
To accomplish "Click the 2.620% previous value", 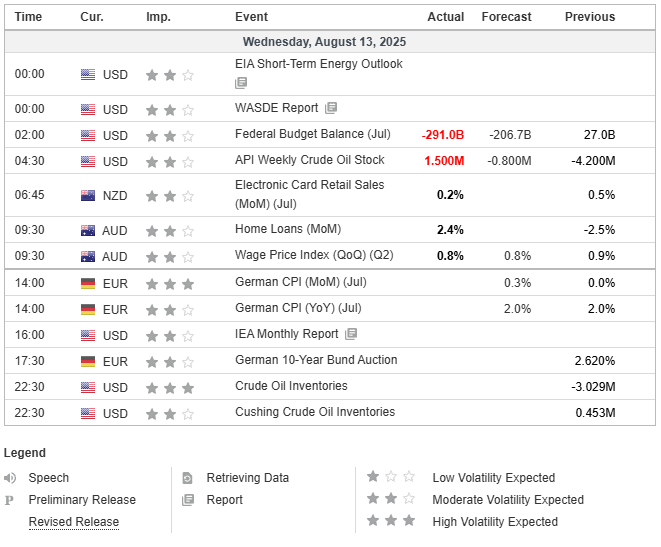I will pyautogui.click(x=595, y=361).
